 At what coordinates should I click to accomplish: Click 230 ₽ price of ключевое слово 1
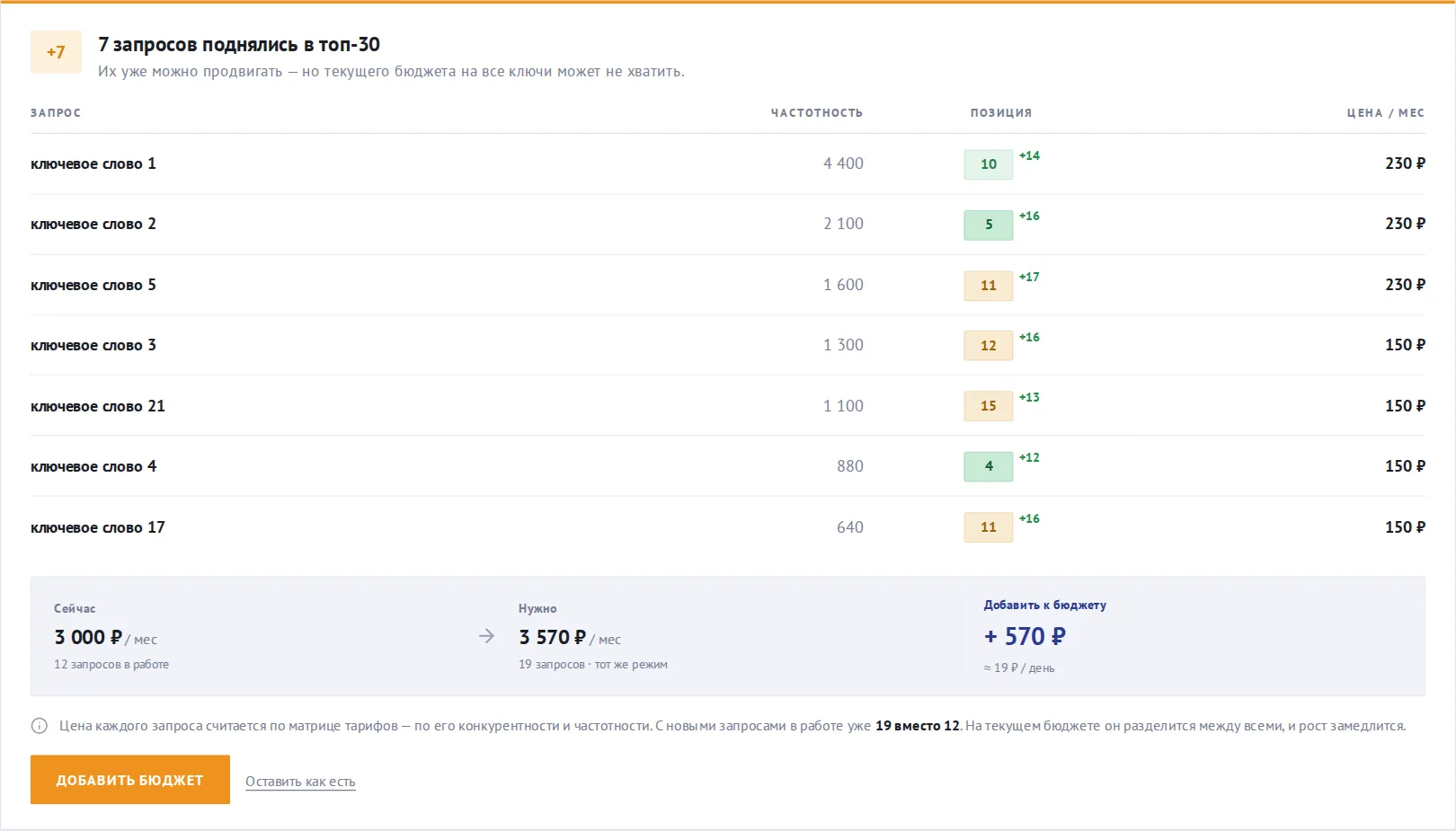pyautogui.click(x=1405, y=164)
